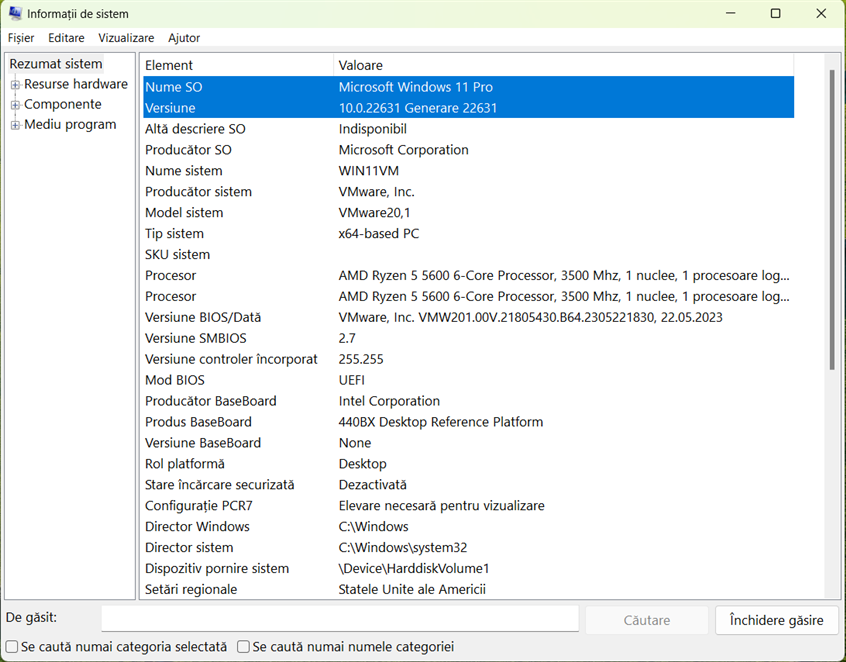Click the Element column header
Viewport: 846px width, 662px height.
[x=236, y=65]
